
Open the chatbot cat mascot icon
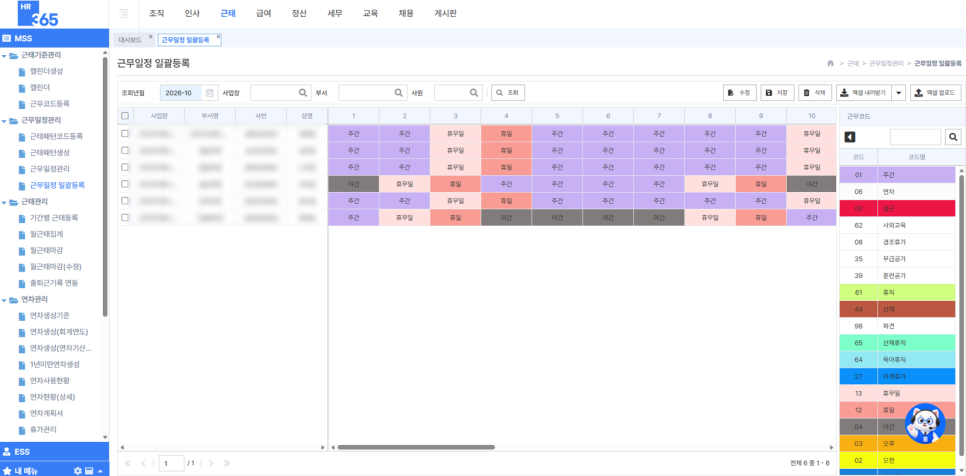925,424
